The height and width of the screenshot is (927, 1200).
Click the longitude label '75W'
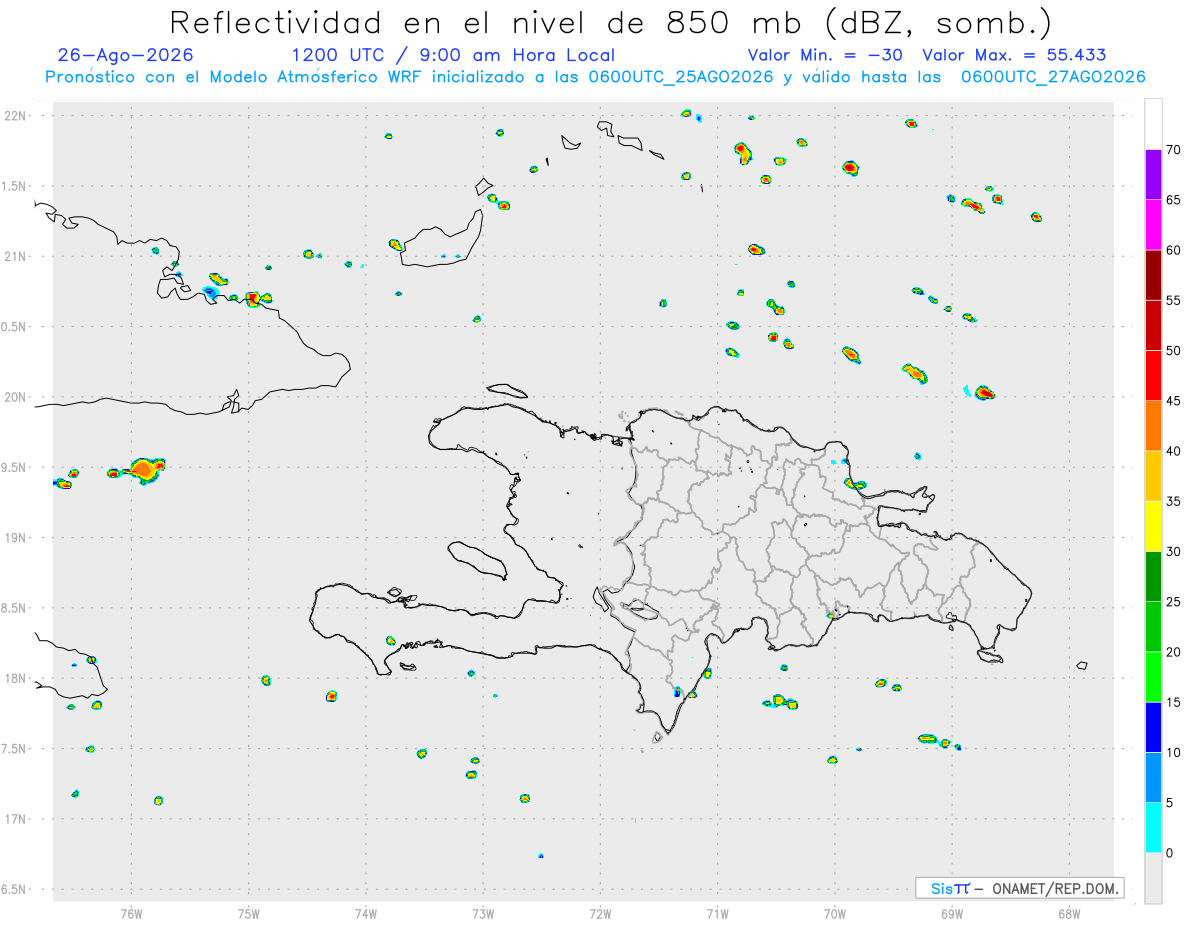click(x=248, y=914)
